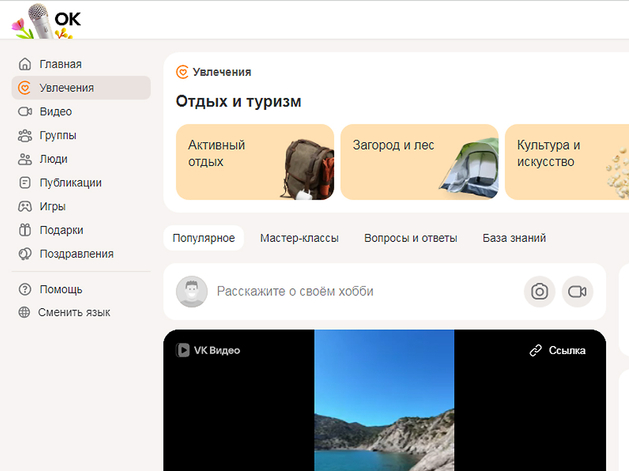Click the seaside video preview thumbnail
The width and height of the screenshot is (629, 471).
384,410
